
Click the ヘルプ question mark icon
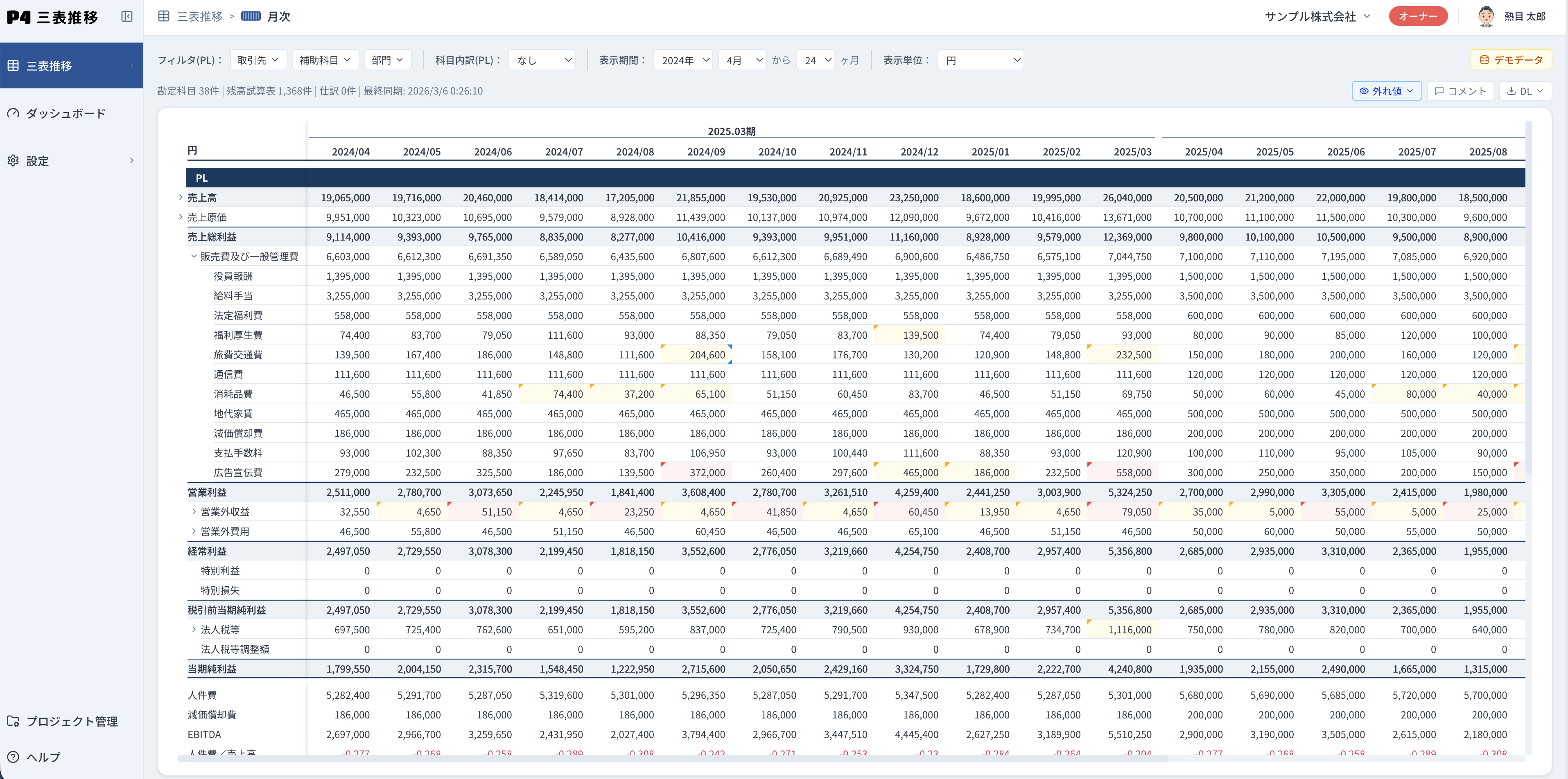coord(14,757)
